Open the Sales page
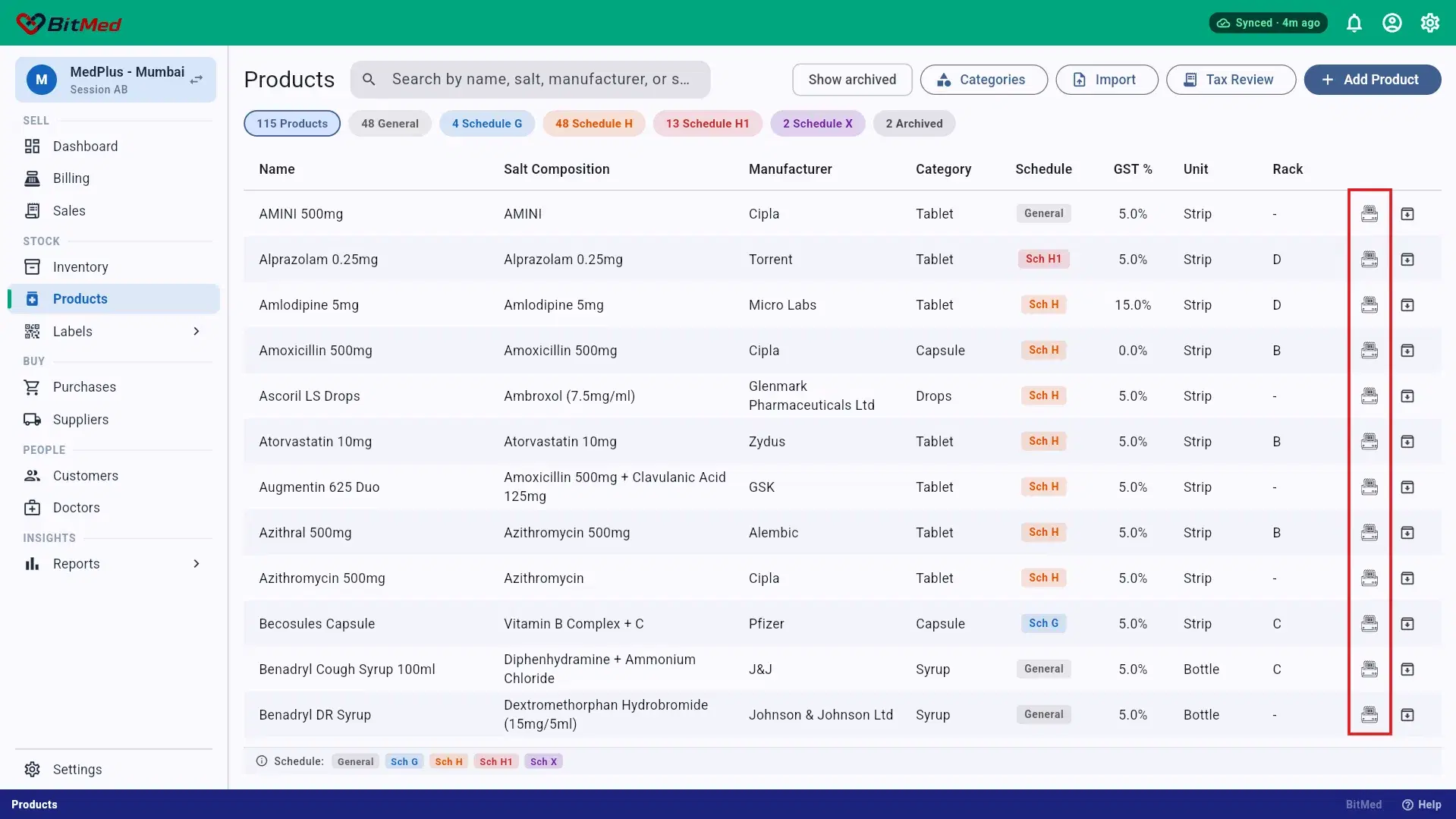The height and width of the screenshot is (819, 1456). 114,211
